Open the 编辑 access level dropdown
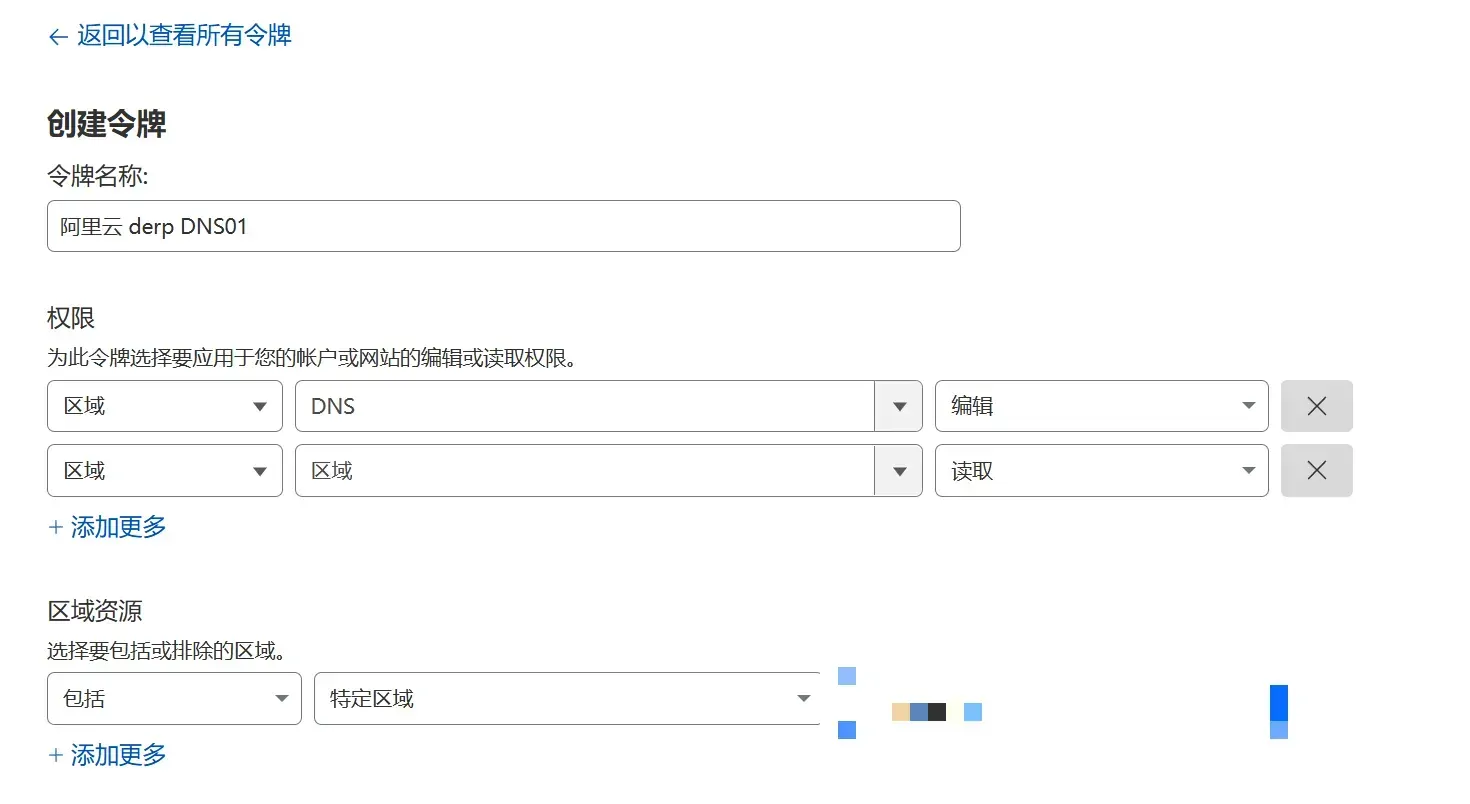The image size is (1470, 804). [x=1102, y=406]
